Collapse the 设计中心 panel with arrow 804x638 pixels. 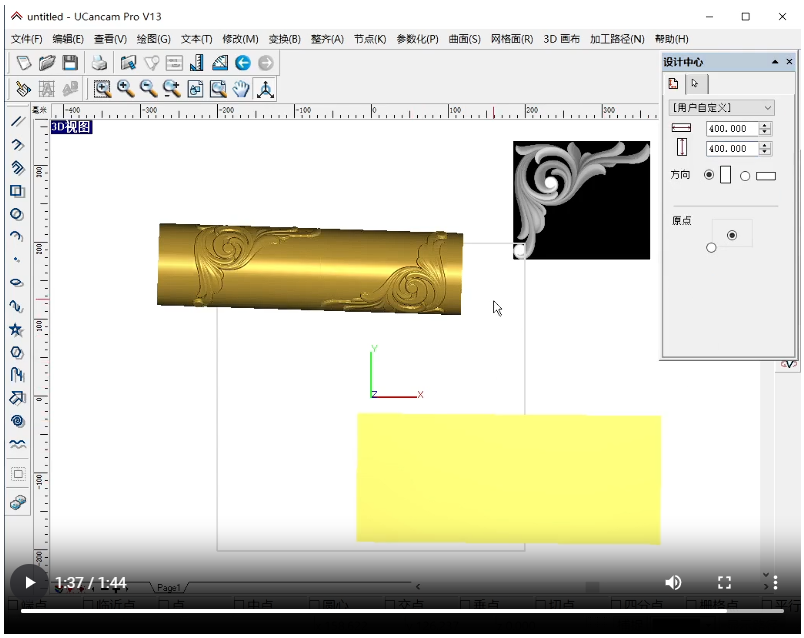775,62
